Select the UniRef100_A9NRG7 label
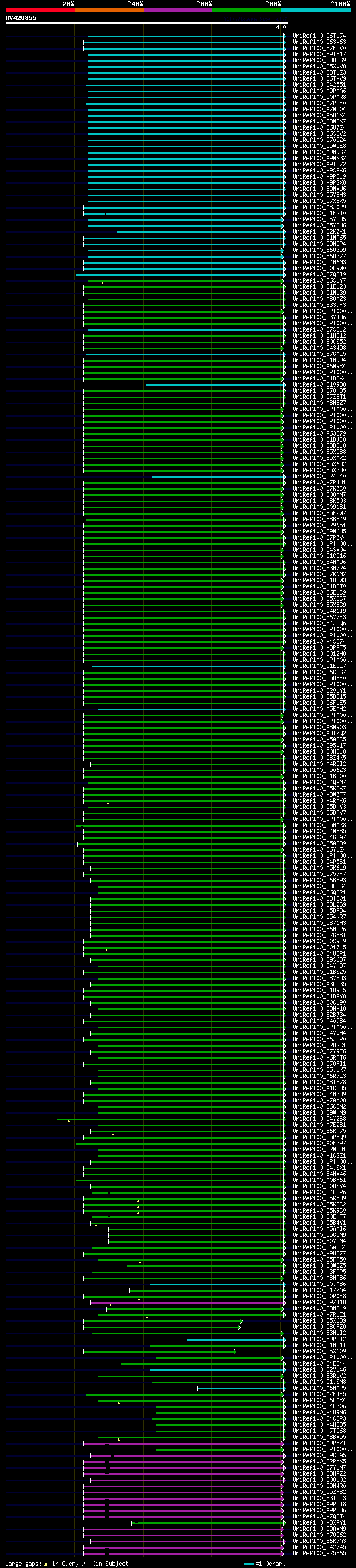Screen dimensions: 356x1568 click(319, 152)
